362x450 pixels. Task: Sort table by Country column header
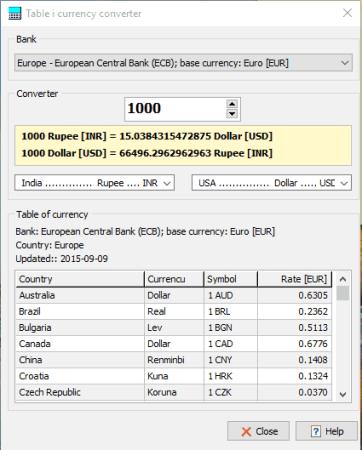coord(80,279)
